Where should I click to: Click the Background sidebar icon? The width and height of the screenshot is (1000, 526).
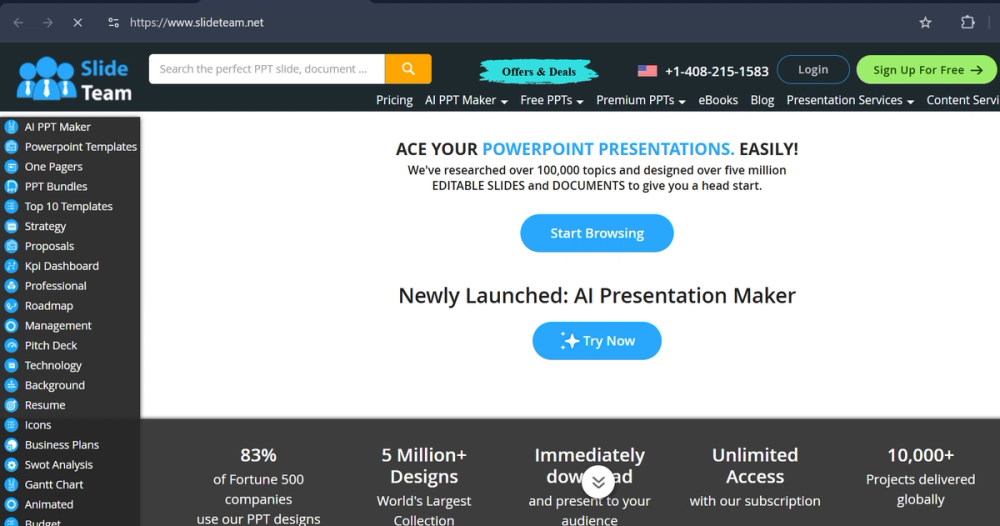[11, 385]
